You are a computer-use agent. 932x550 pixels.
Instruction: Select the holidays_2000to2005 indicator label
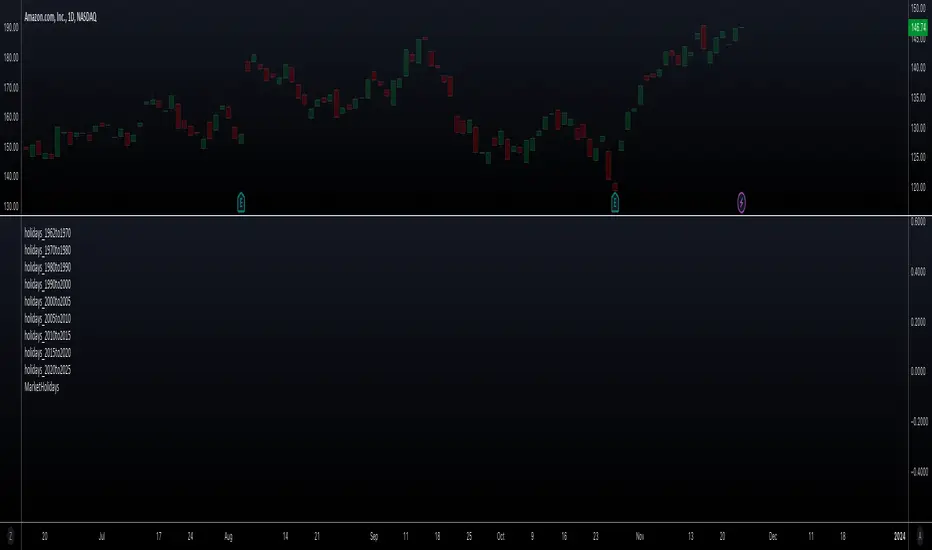tap(48, 302)
